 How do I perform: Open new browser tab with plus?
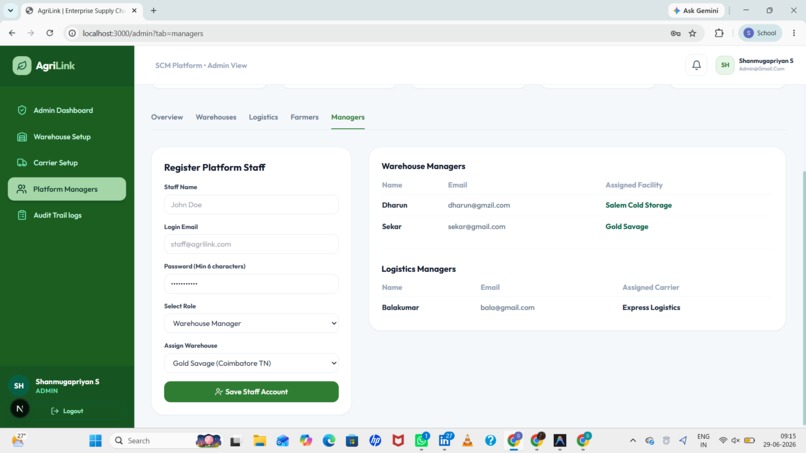(153, 10)
